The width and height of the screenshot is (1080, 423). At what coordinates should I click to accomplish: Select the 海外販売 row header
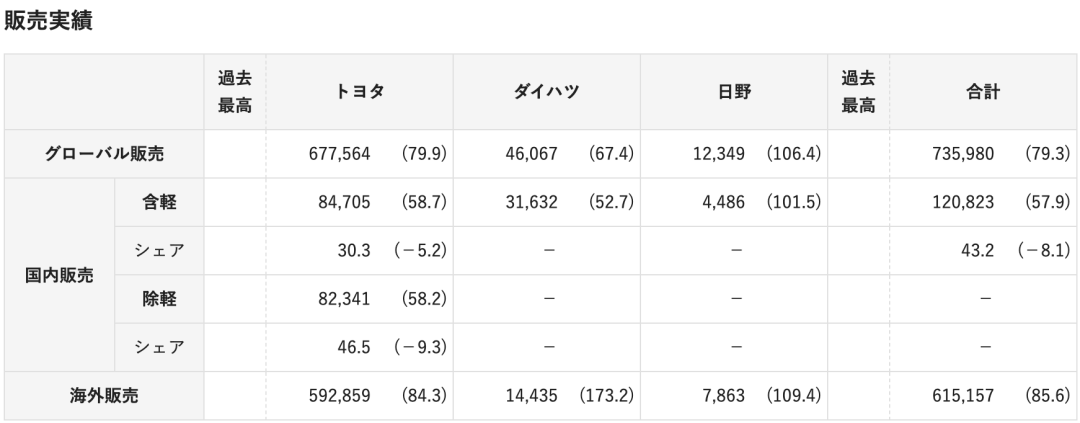click(x=104, y=395)
